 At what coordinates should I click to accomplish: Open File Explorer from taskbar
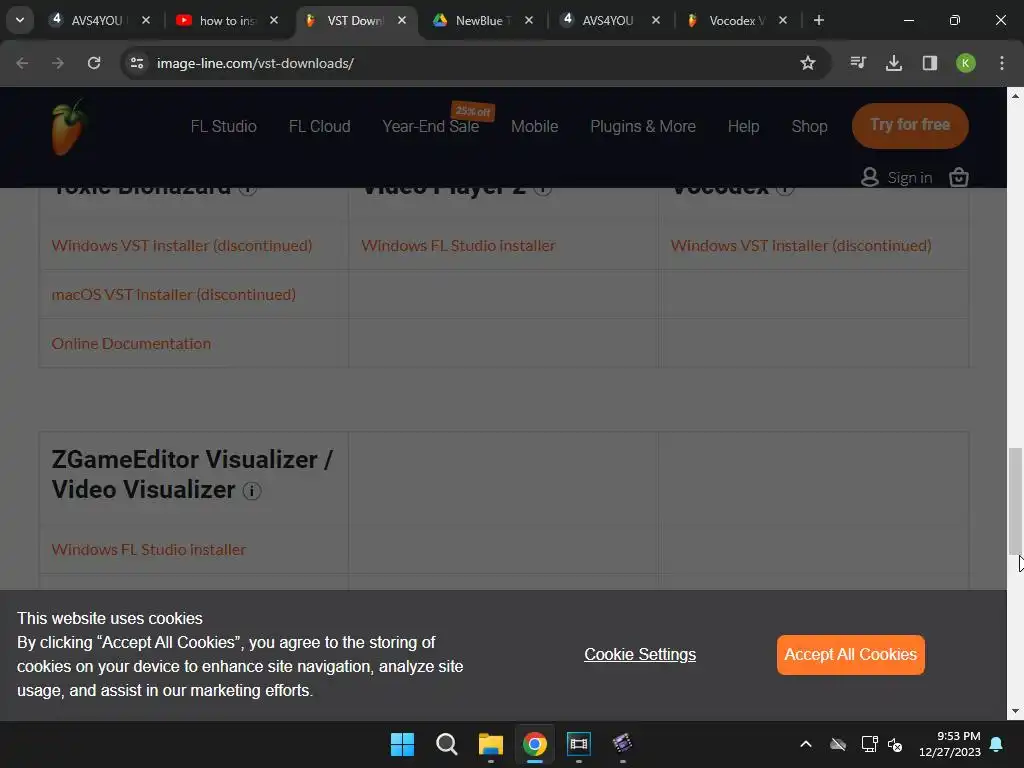point(490,744)
